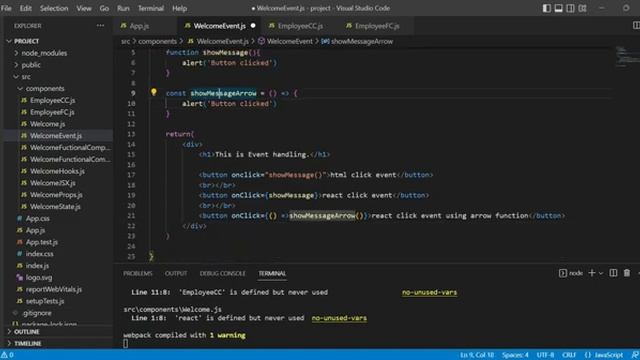
Task: Switch to OUTPUT panel tab
Action: pyautogui.click(x=176, y=273)
